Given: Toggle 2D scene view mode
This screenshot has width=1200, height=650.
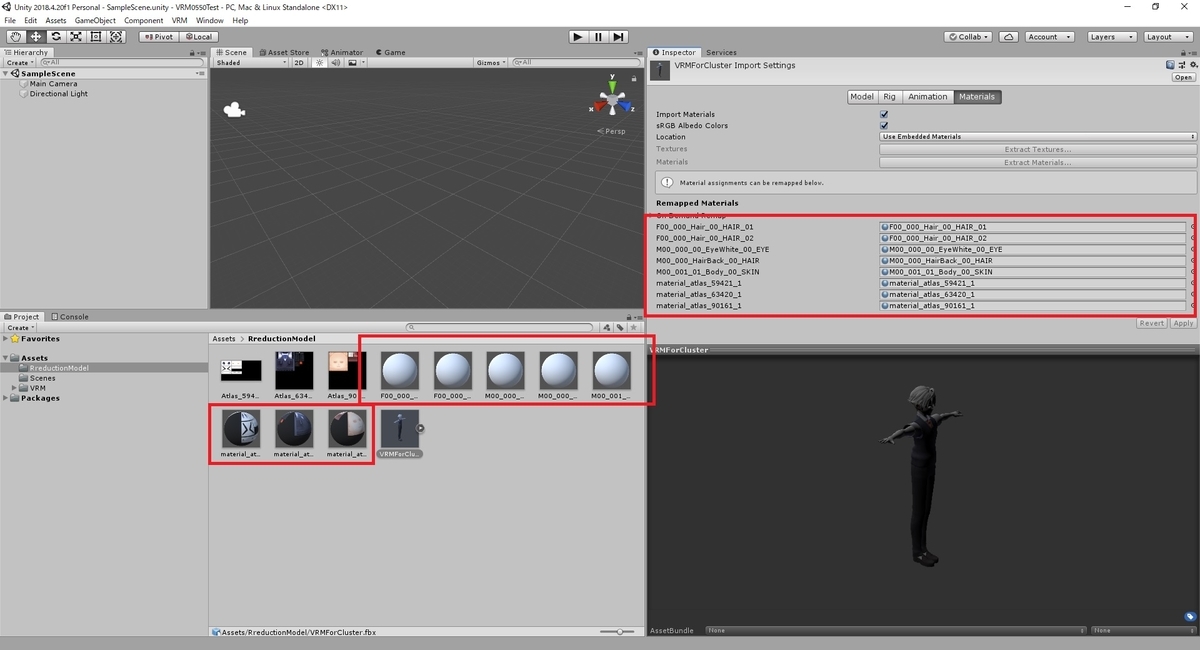Looking at the screenshot, I should coord(299,62).
